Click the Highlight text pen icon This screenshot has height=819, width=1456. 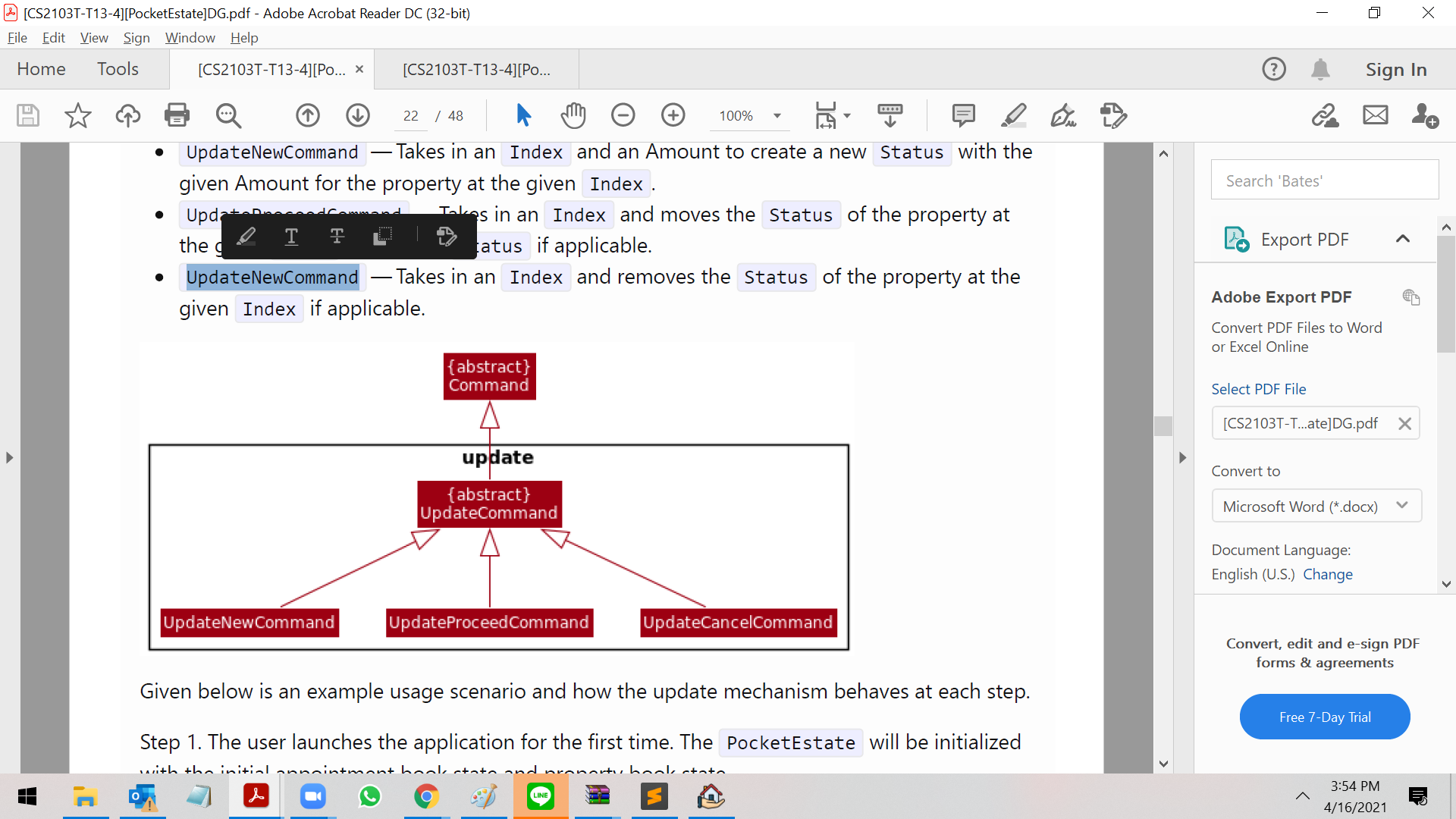click(x=1013, y=115)
